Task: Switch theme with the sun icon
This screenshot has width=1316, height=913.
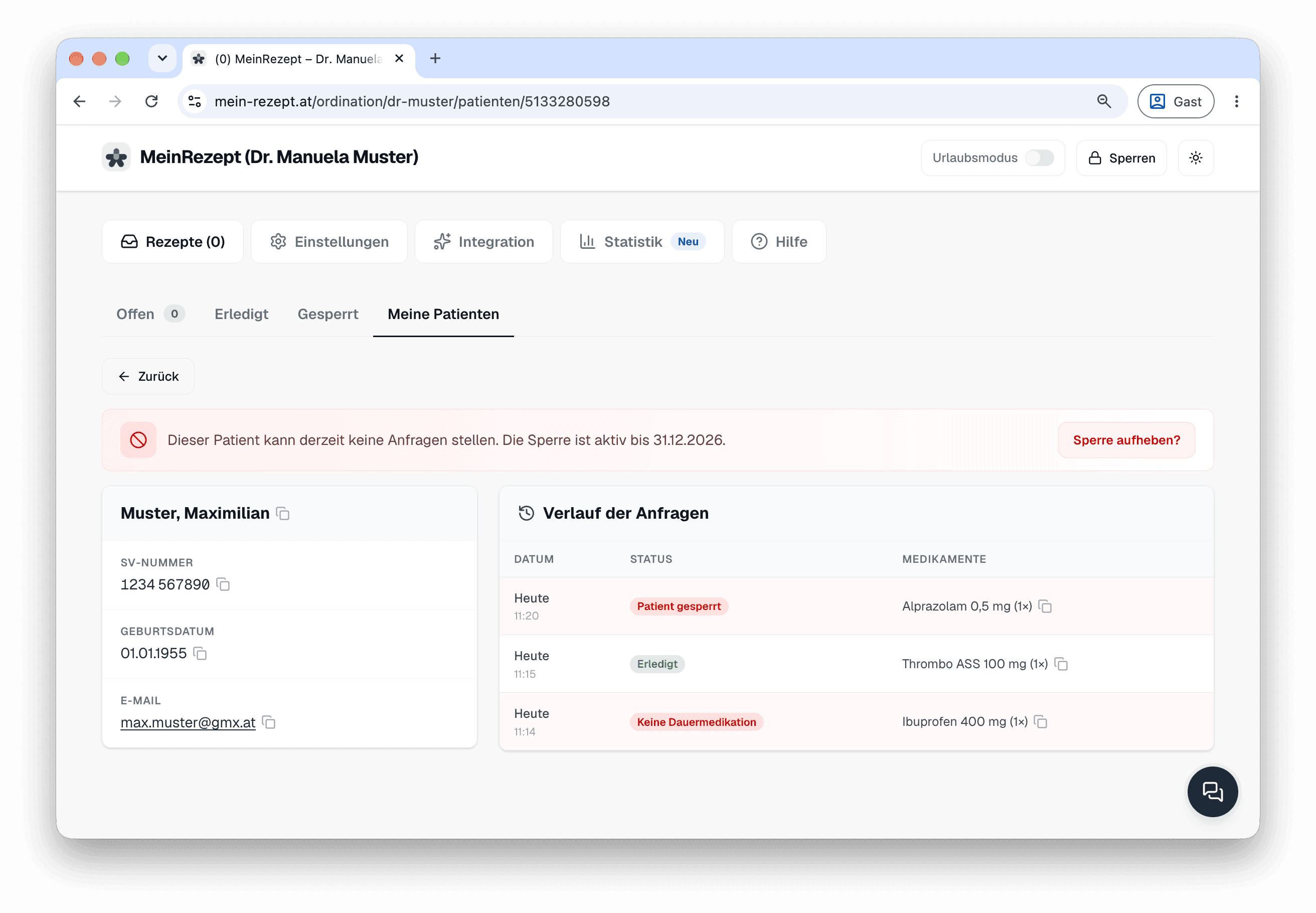Action: (1195, 158)
